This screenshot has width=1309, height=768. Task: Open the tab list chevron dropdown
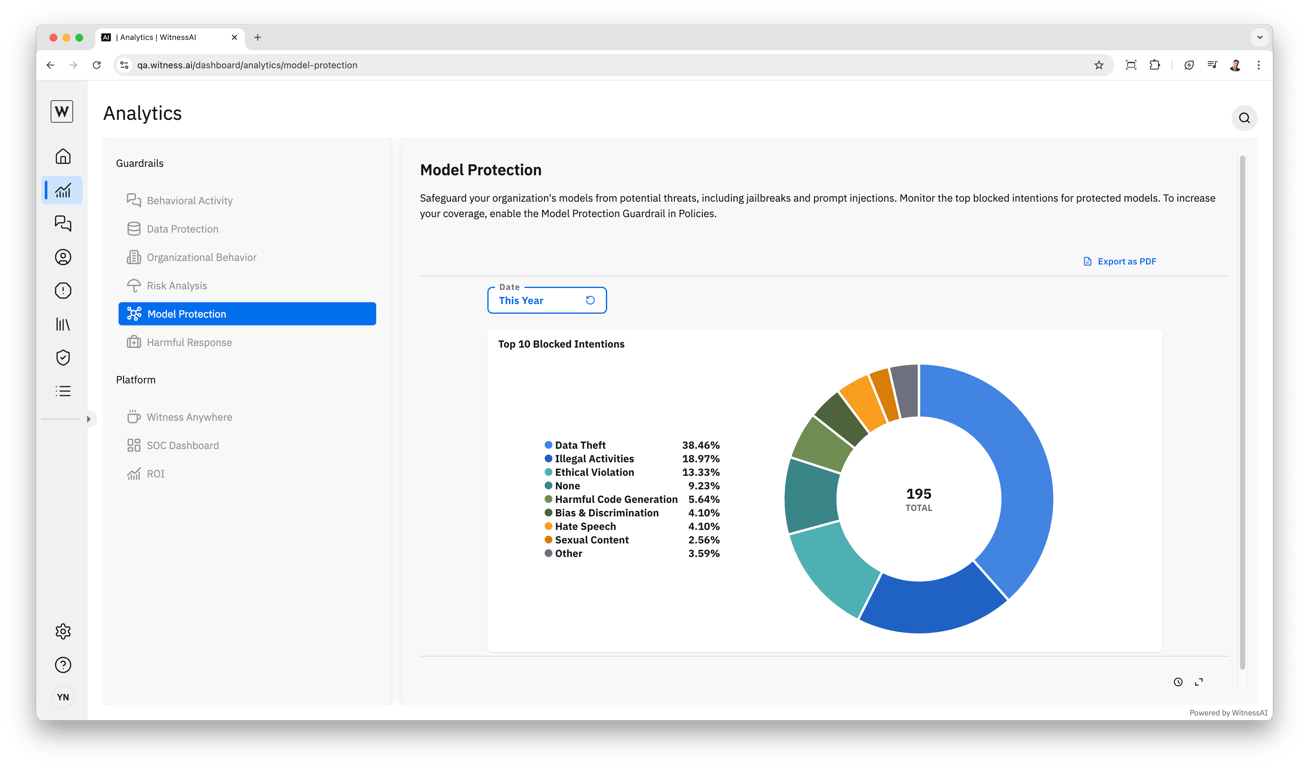pyautogui.click(x=1260, y=37)
